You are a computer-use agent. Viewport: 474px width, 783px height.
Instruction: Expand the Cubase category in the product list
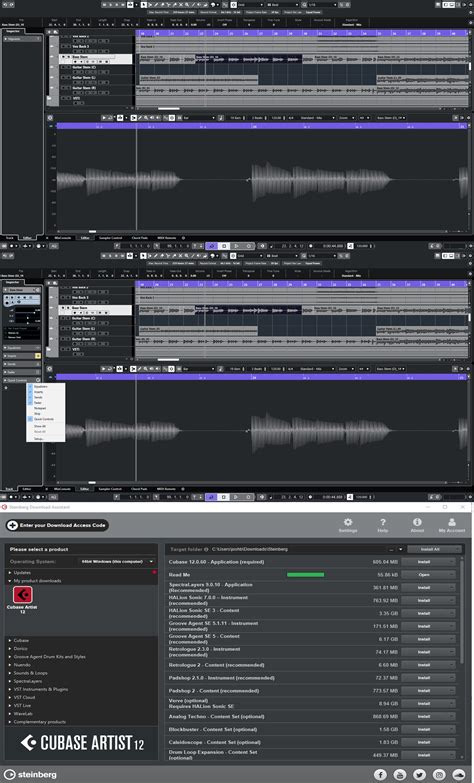point(9,640)
